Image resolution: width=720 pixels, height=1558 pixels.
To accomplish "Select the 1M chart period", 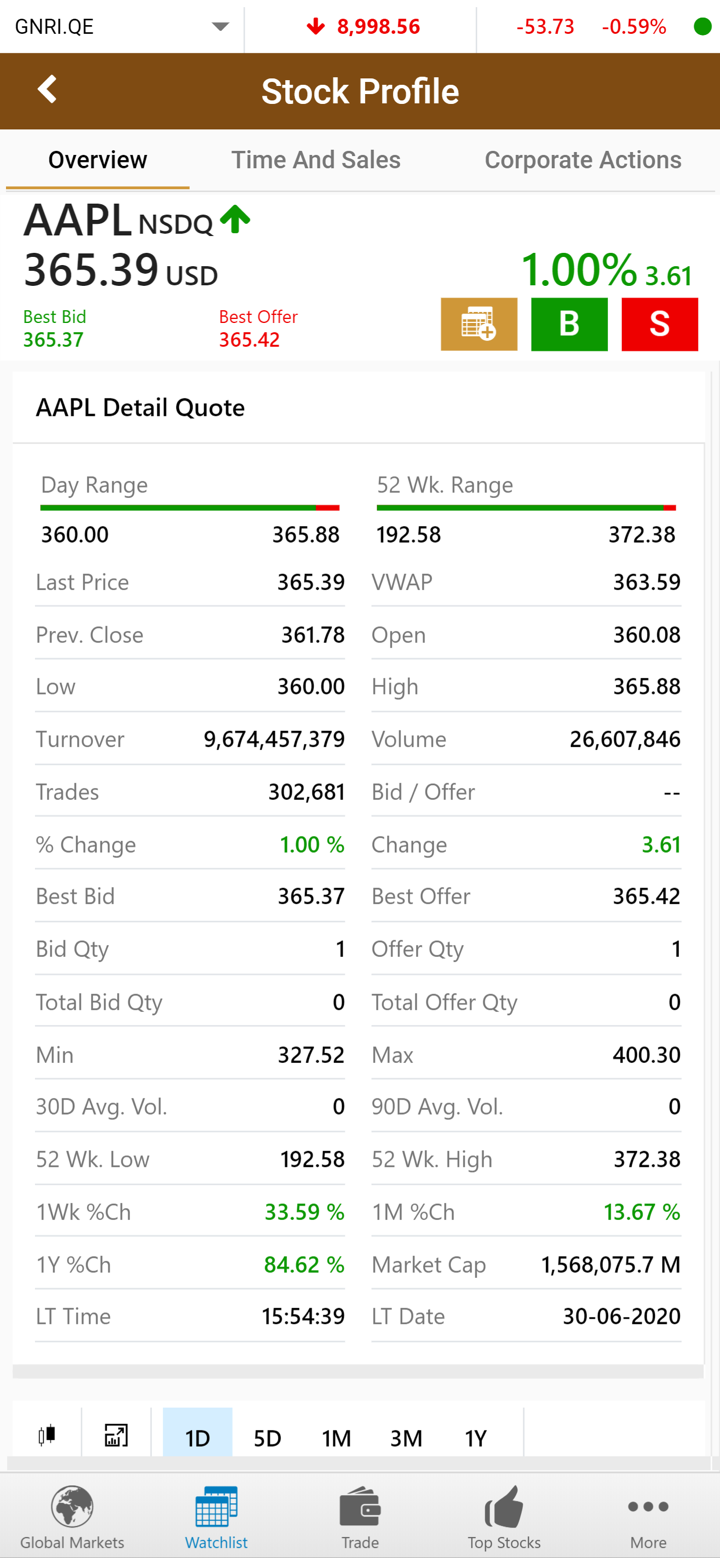I will click(x=336, y=1438).
